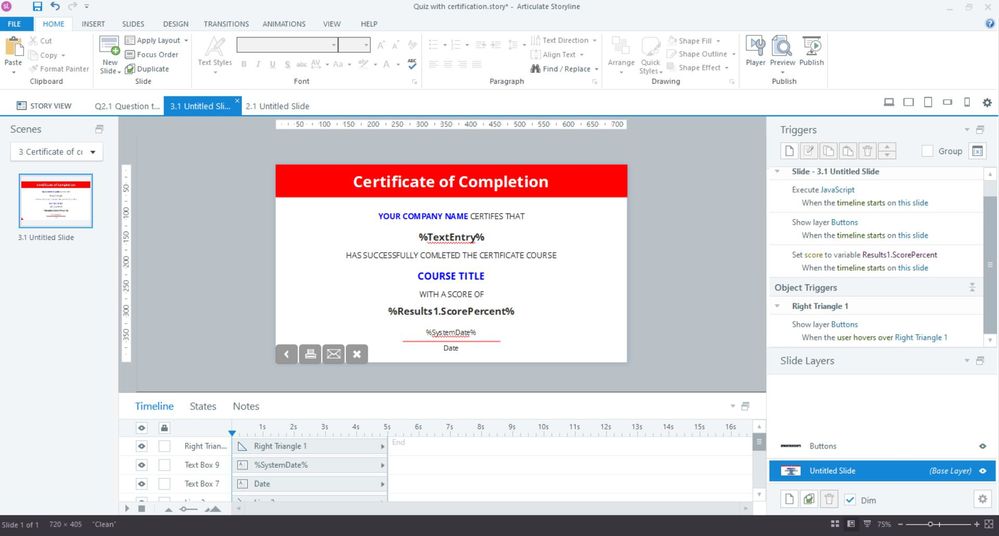Click the print icon on certificate slide
Screen dimensions: 999x536
[x=310, y=353]
